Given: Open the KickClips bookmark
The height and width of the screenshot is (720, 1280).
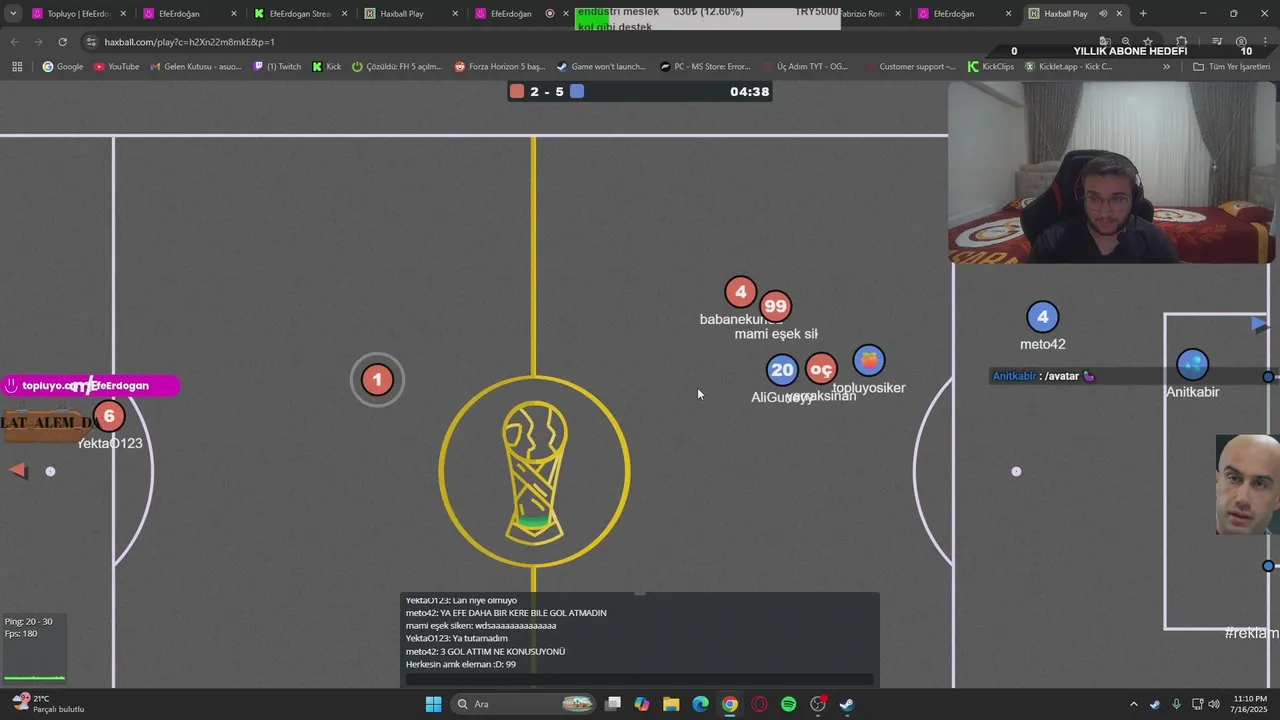Looking at the screenshot, I should [x=991, y=67].
